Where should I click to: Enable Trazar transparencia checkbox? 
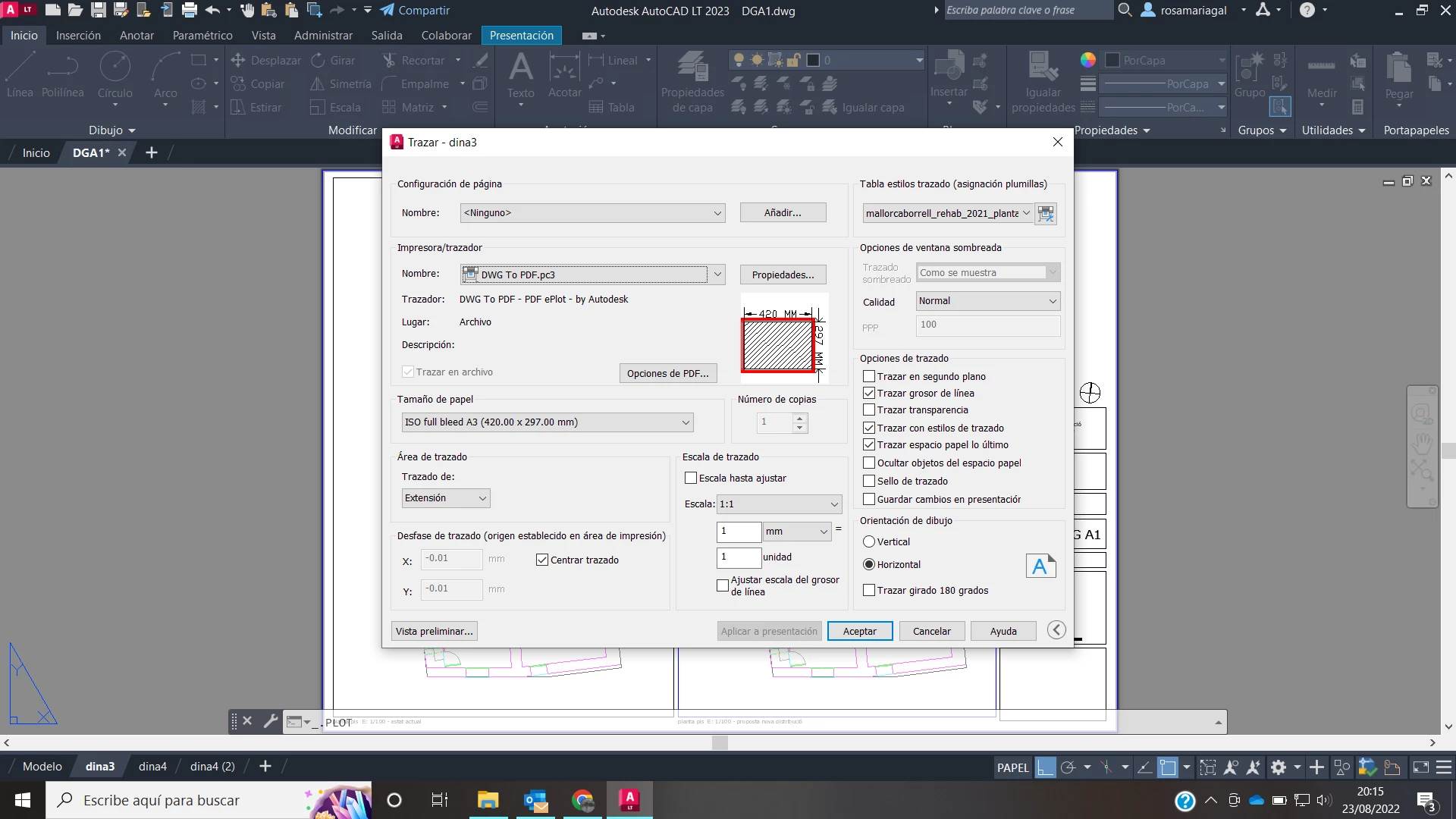pos(869,410)
